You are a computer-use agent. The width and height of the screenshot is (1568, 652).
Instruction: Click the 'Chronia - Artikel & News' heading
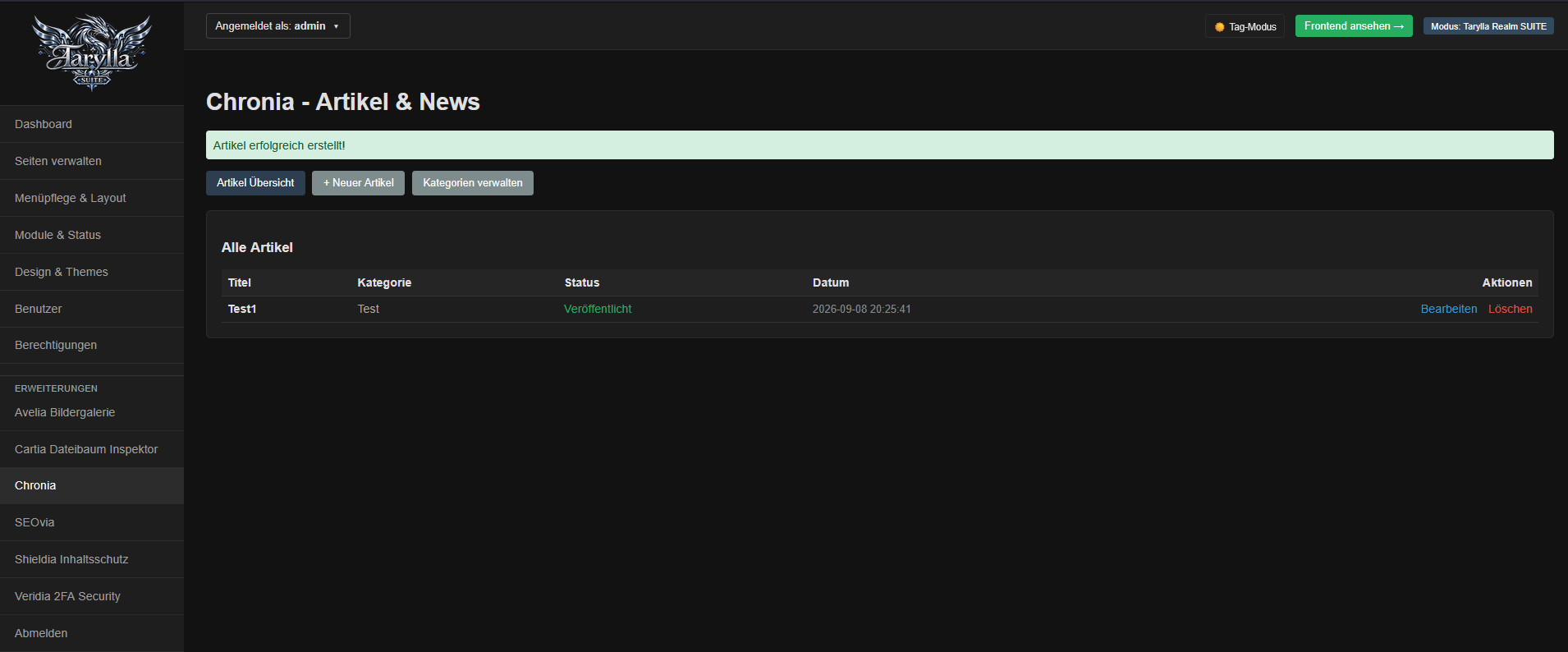pyautogui.click(x=343, y=102)
